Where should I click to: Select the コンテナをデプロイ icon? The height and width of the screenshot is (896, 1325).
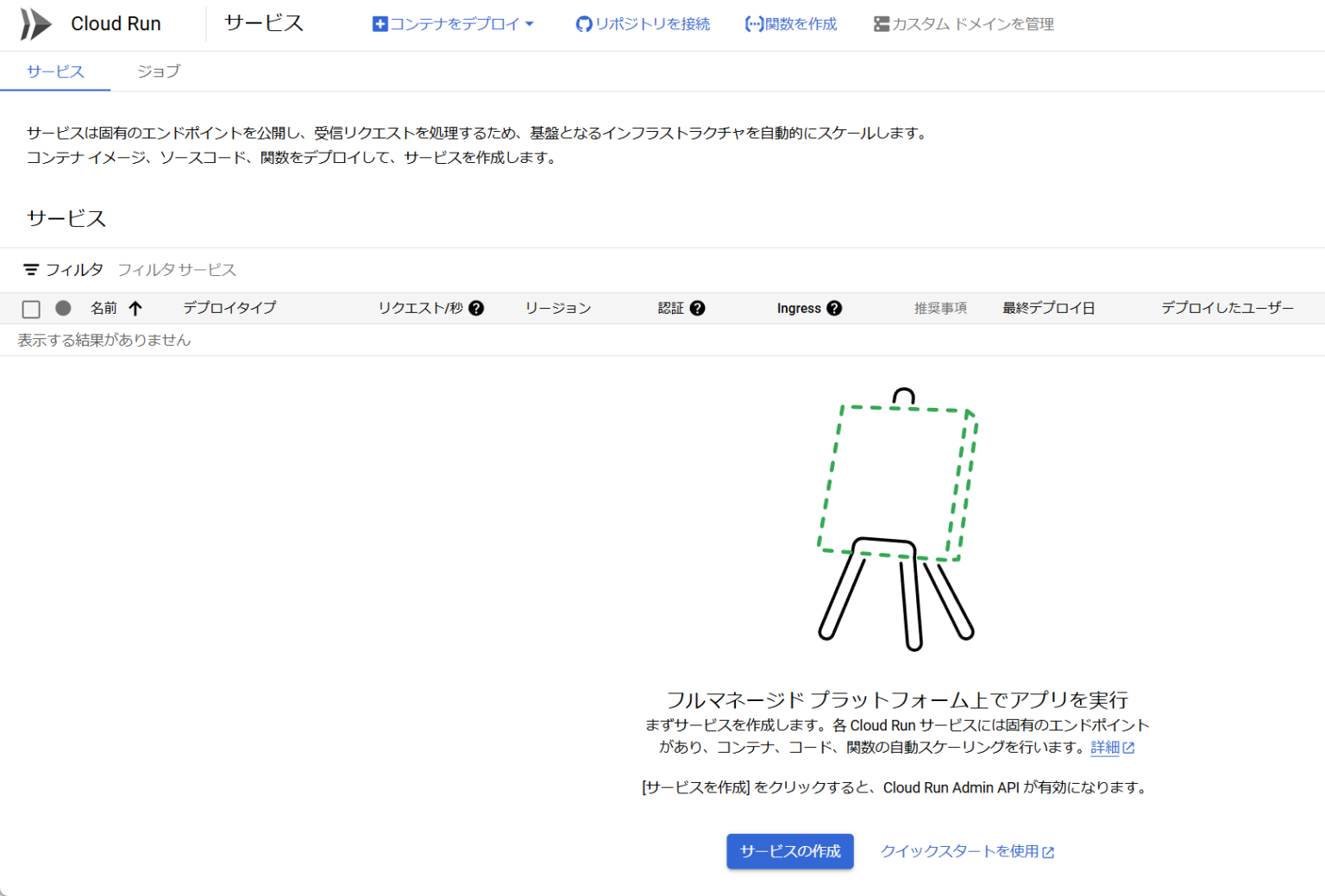pyautogui.click(x=380, y=23)
